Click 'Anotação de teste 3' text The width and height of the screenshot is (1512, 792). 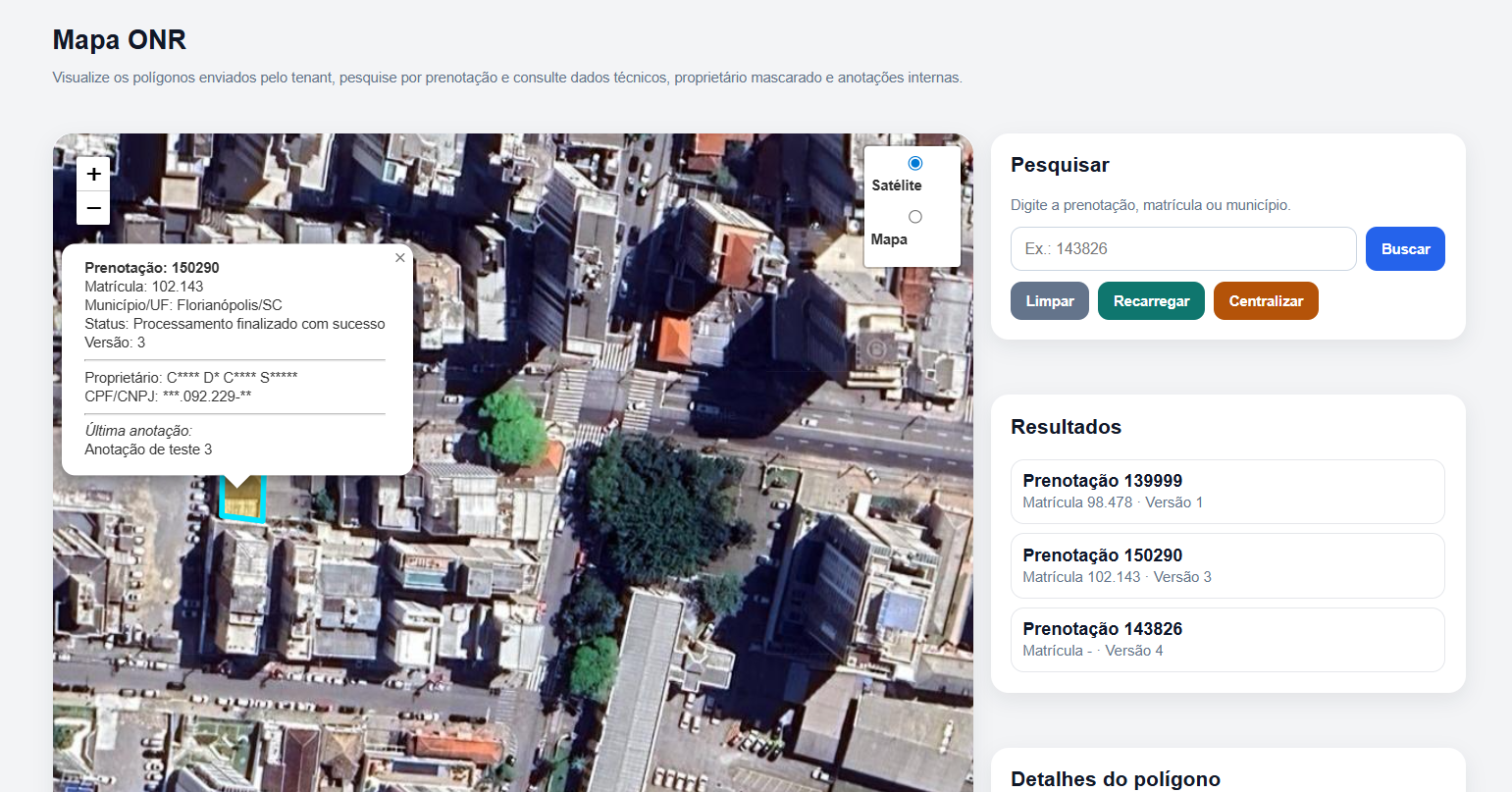(148, 449)
